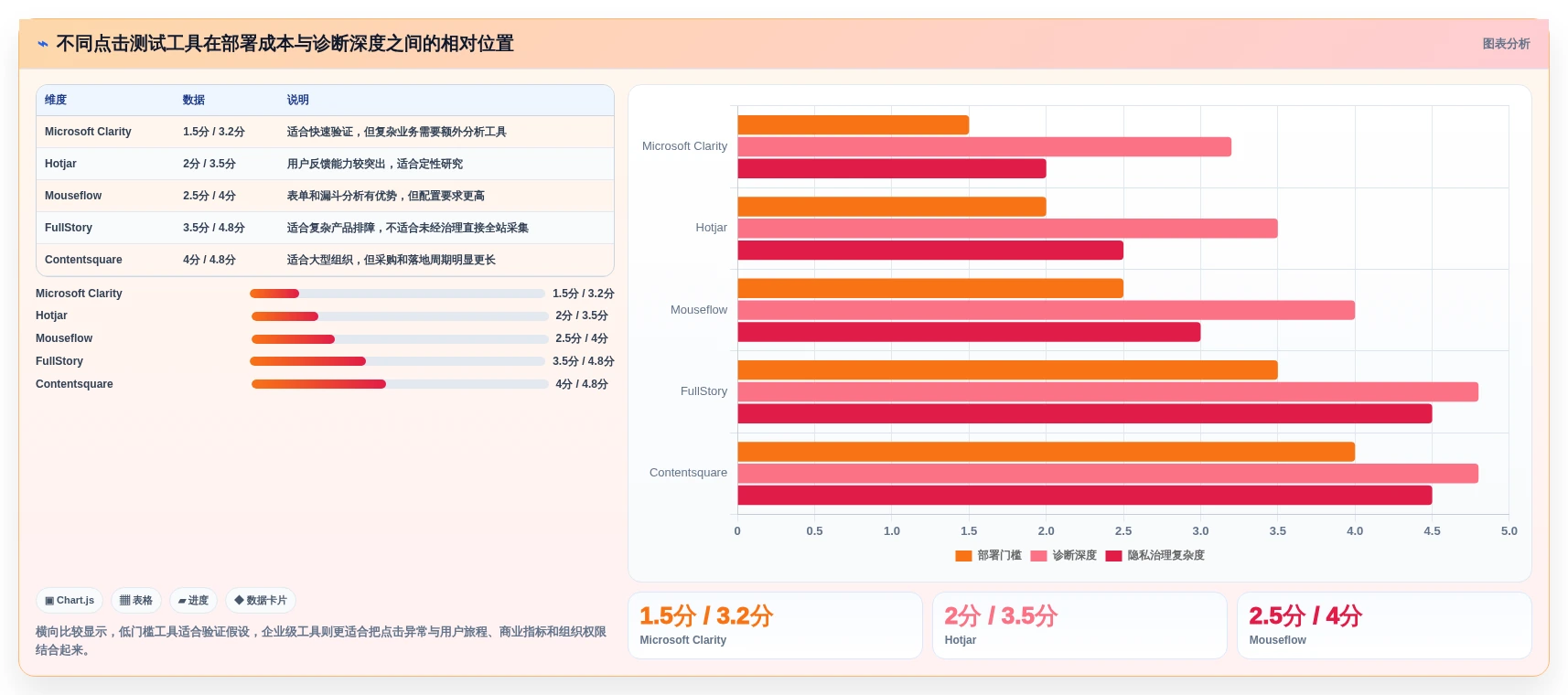Select the Microsoft Clarity table row name
1568x695 pixels.
point(88,132)
